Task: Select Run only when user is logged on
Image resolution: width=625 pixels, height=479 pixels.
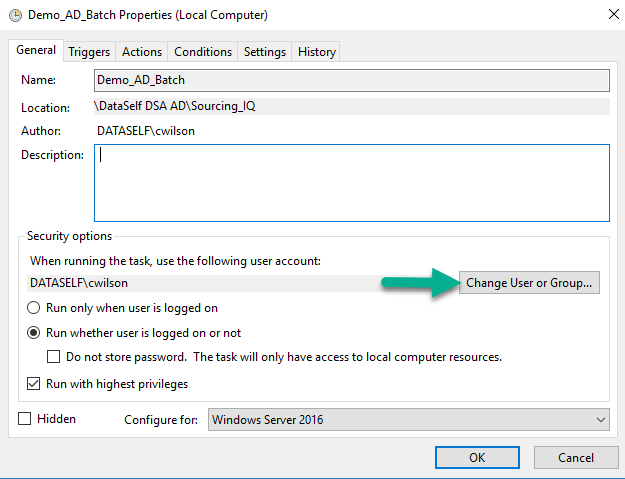Action: coord(35,308)
